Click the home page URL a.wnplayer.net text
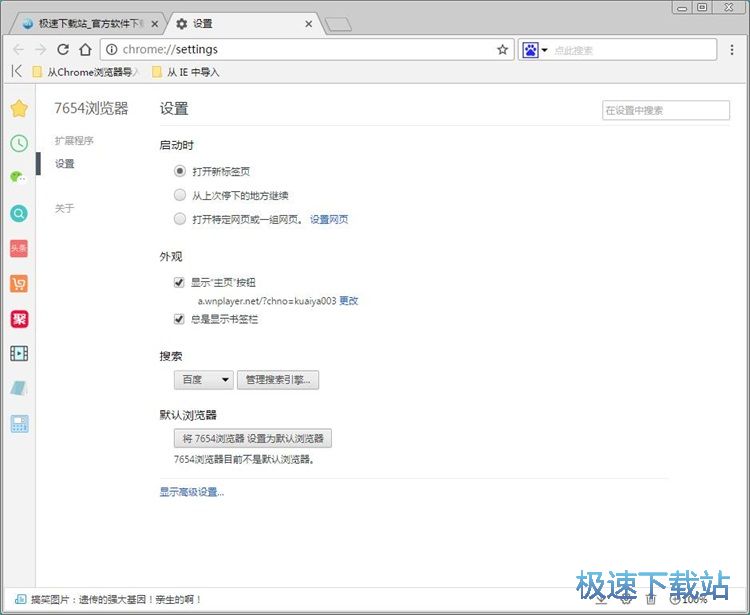 (x=267, y=301)
